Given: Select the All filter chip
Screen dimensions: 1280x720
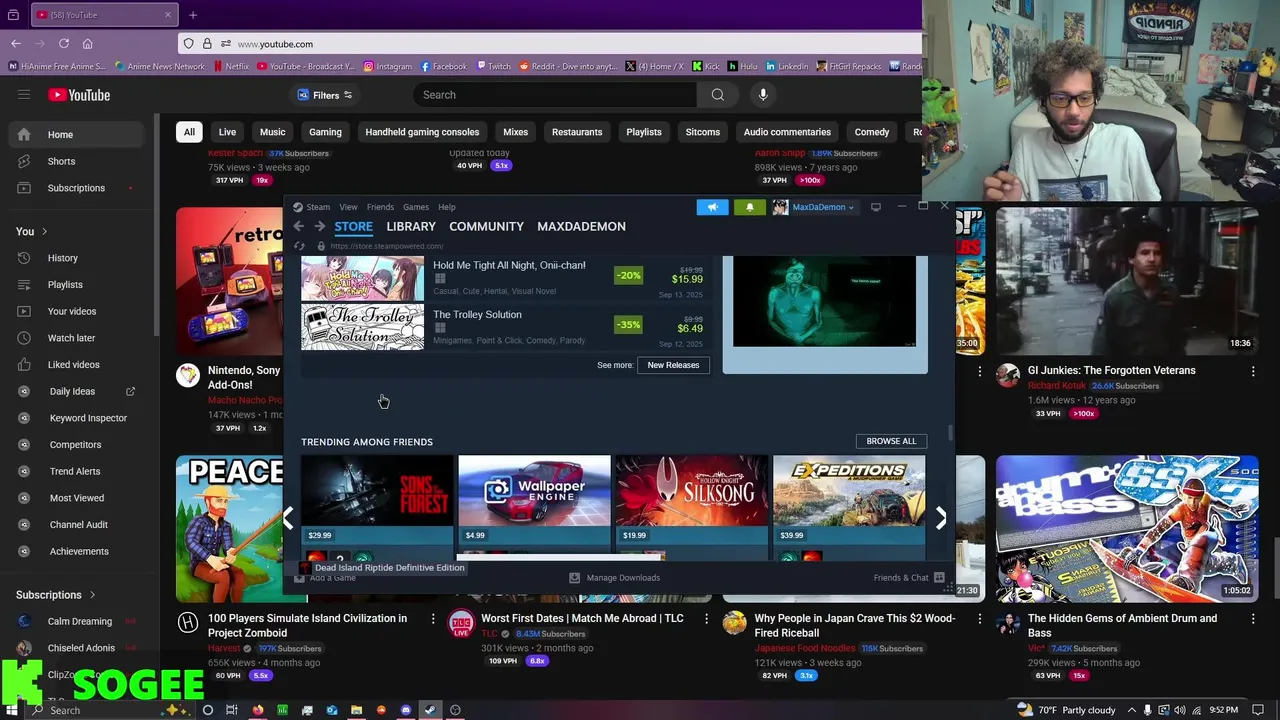Looking at the screenshot, I should click(x=189, y=132).
